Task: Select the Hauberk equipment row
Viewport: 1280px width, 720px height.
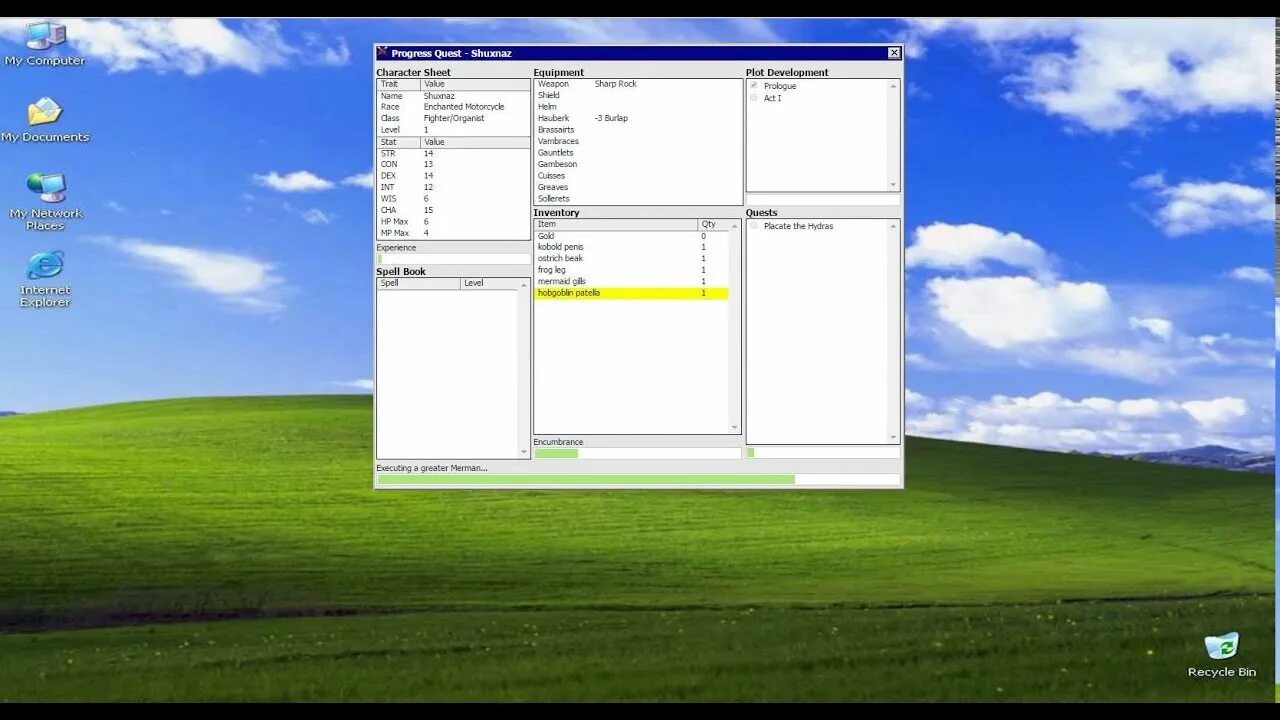Action: click(x=638, y=118)
